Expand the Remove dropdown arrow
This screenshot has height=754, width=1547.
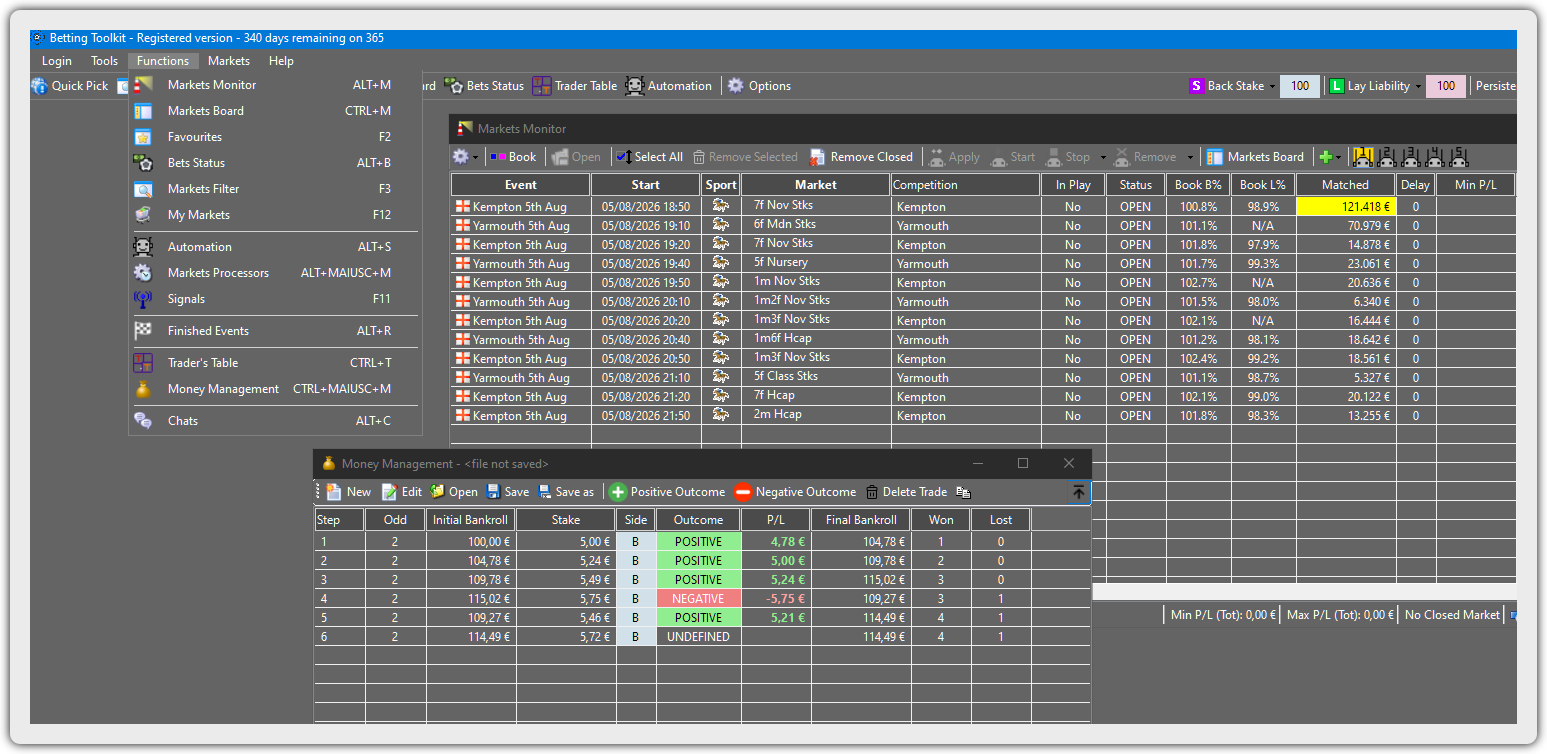click(1190, 157)
